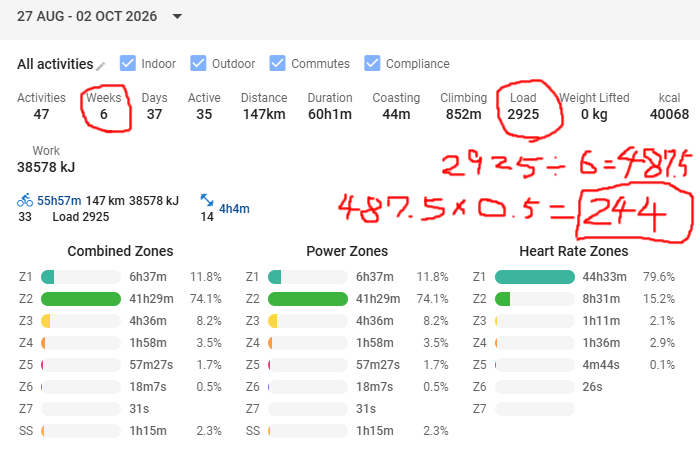Image resolution: width=700 pixels, height=451 pixels.
Task: Click the Load 2925 text under cycling
Action: (81, 217)
